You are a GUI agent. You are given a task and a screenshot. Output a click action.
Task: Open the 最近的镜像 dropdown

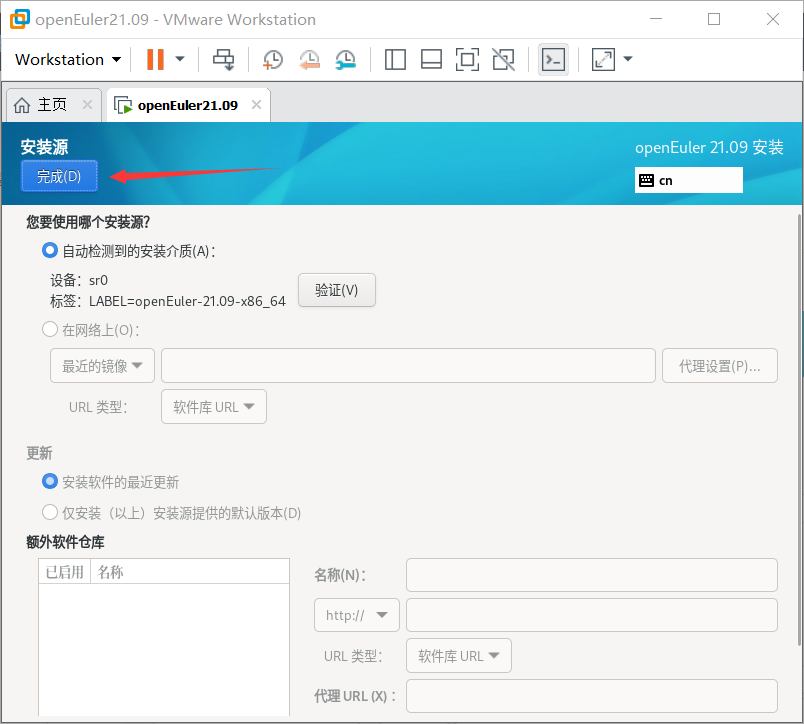[x=102, y=366]
